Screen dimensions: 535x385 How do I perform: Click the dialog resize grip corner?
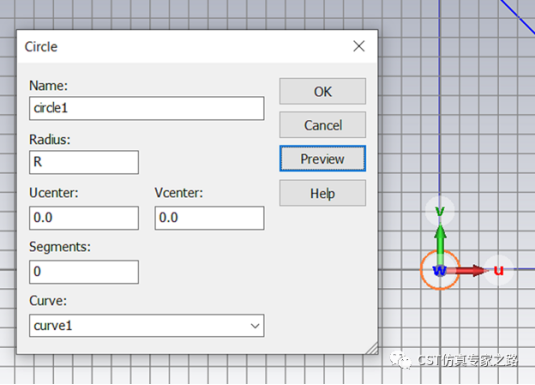pos(371,348)
